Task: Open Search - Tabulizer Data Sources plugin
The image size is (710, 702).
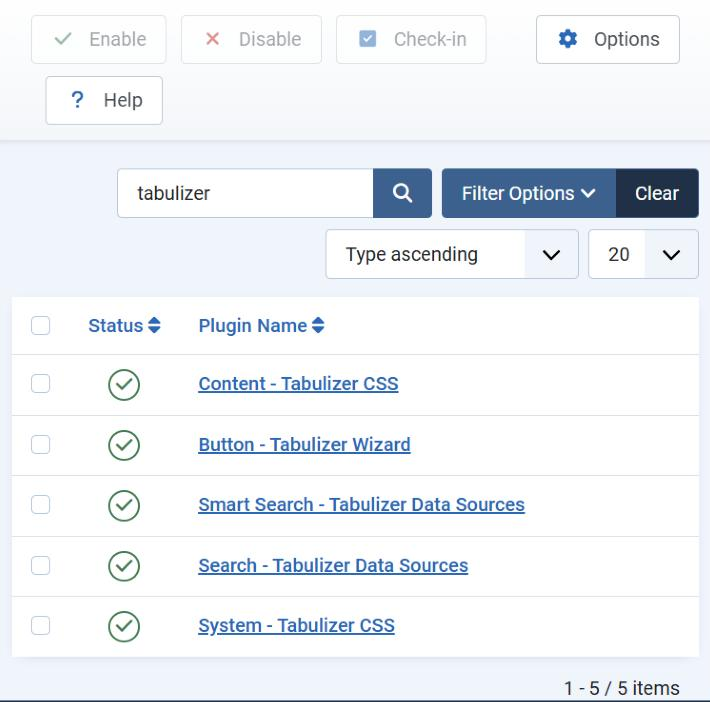Action: 333,565
